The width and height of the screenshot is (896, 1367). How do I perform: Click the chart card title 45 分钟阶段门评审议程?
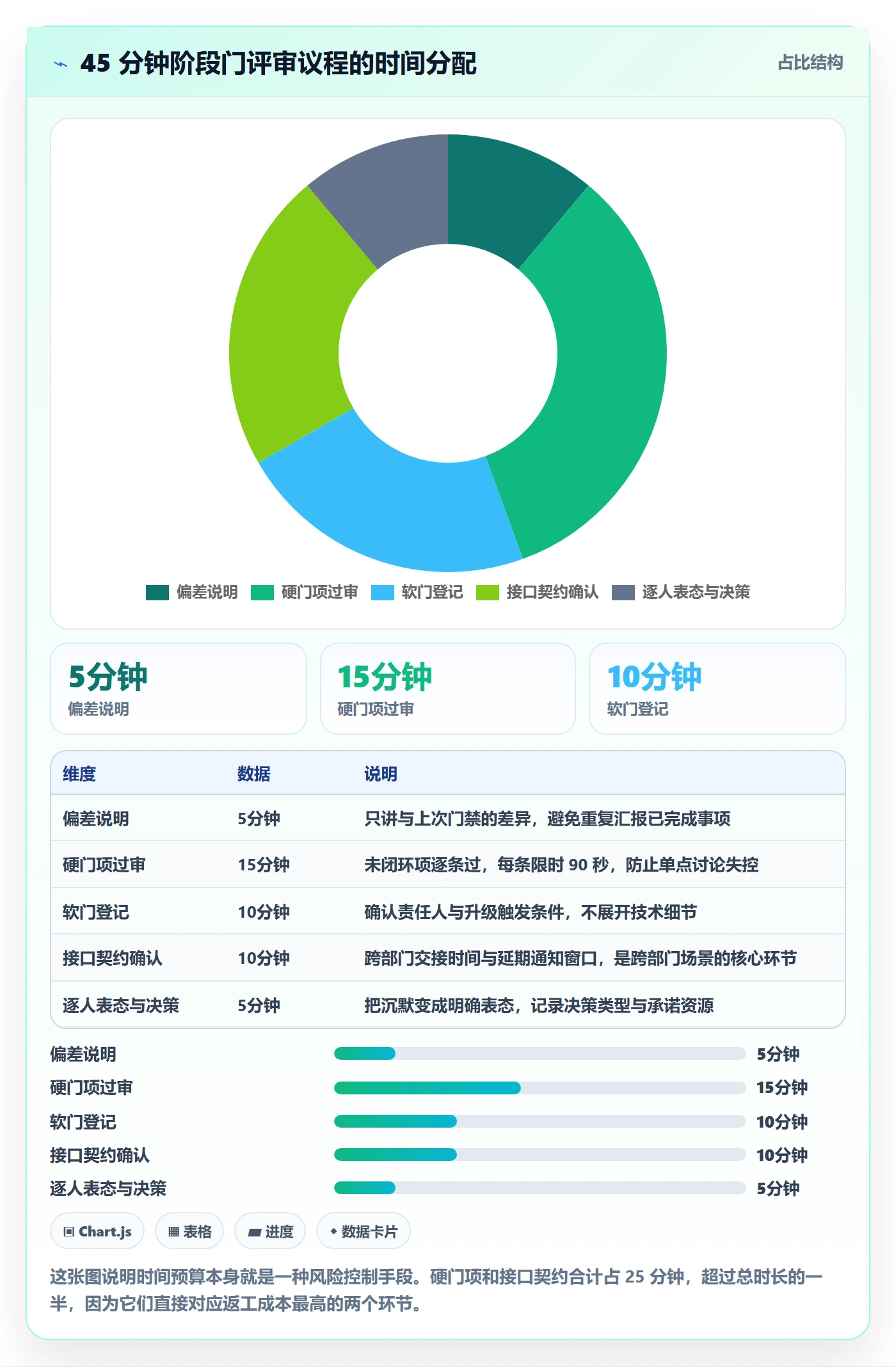click(x=279, y=63)
